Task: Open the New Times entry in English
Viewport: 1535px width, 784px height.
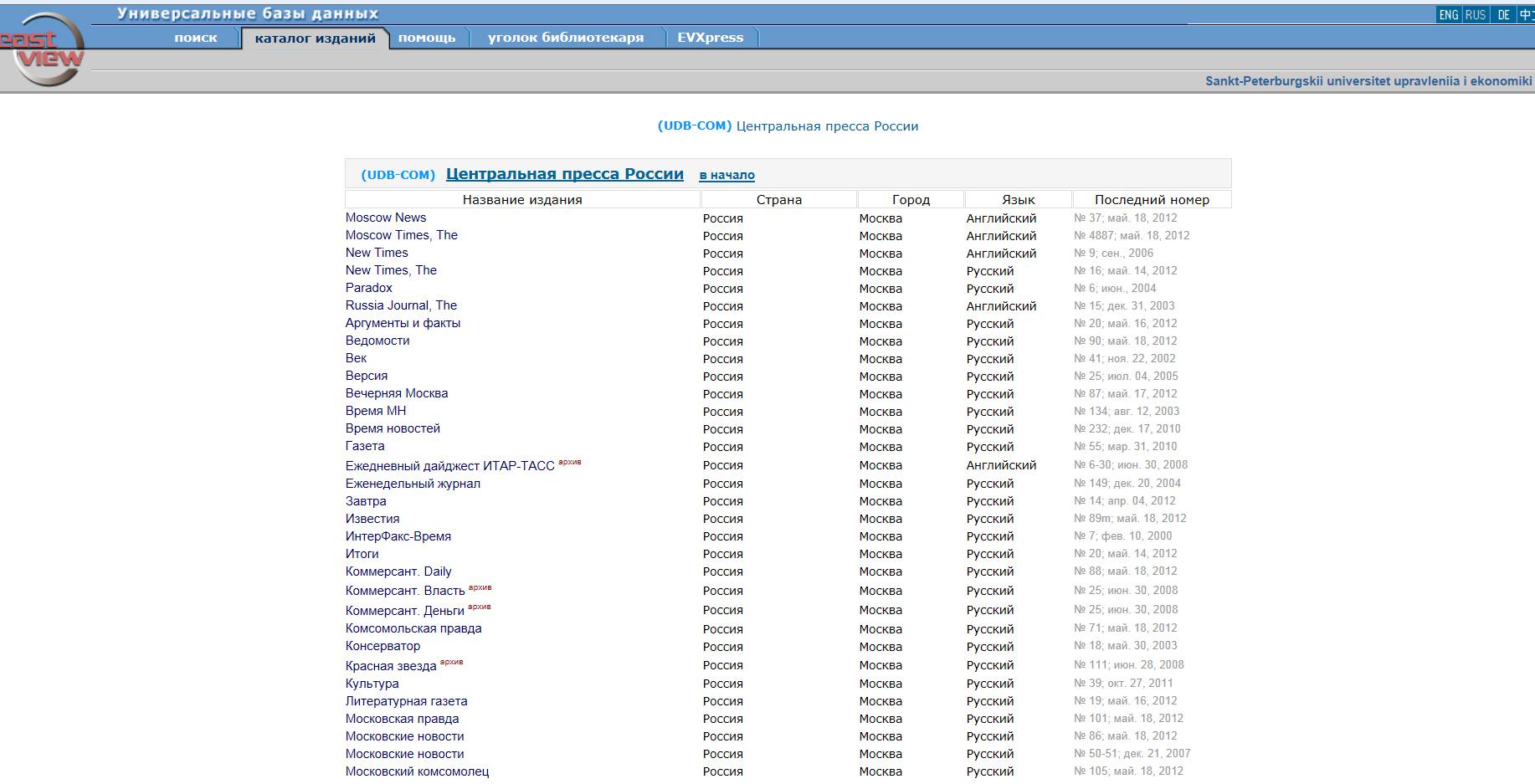Action: pyautogui.click(x=377, y=253)
